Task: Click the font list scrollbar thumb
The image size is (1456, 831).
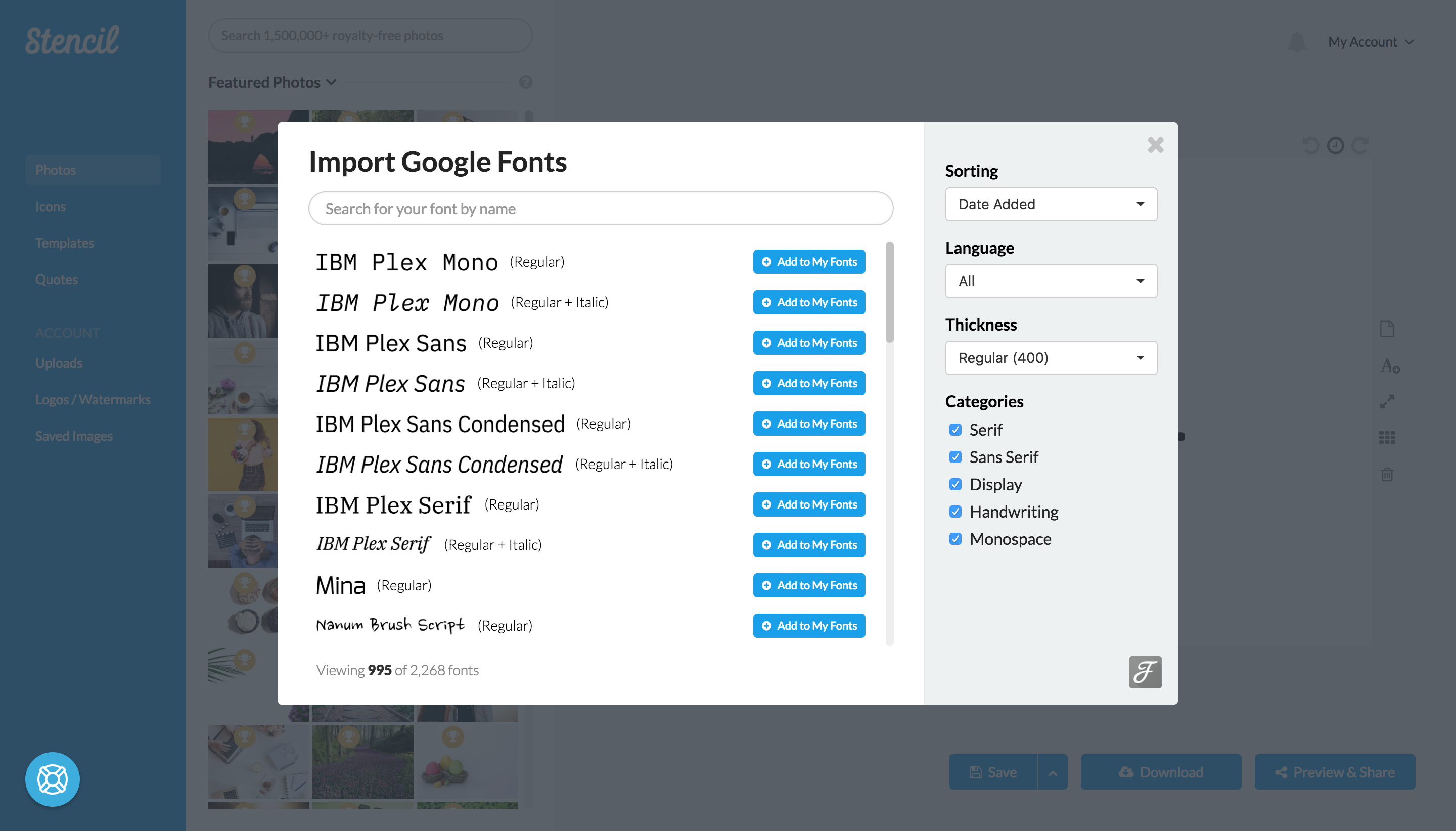Action: coord(889,292)
